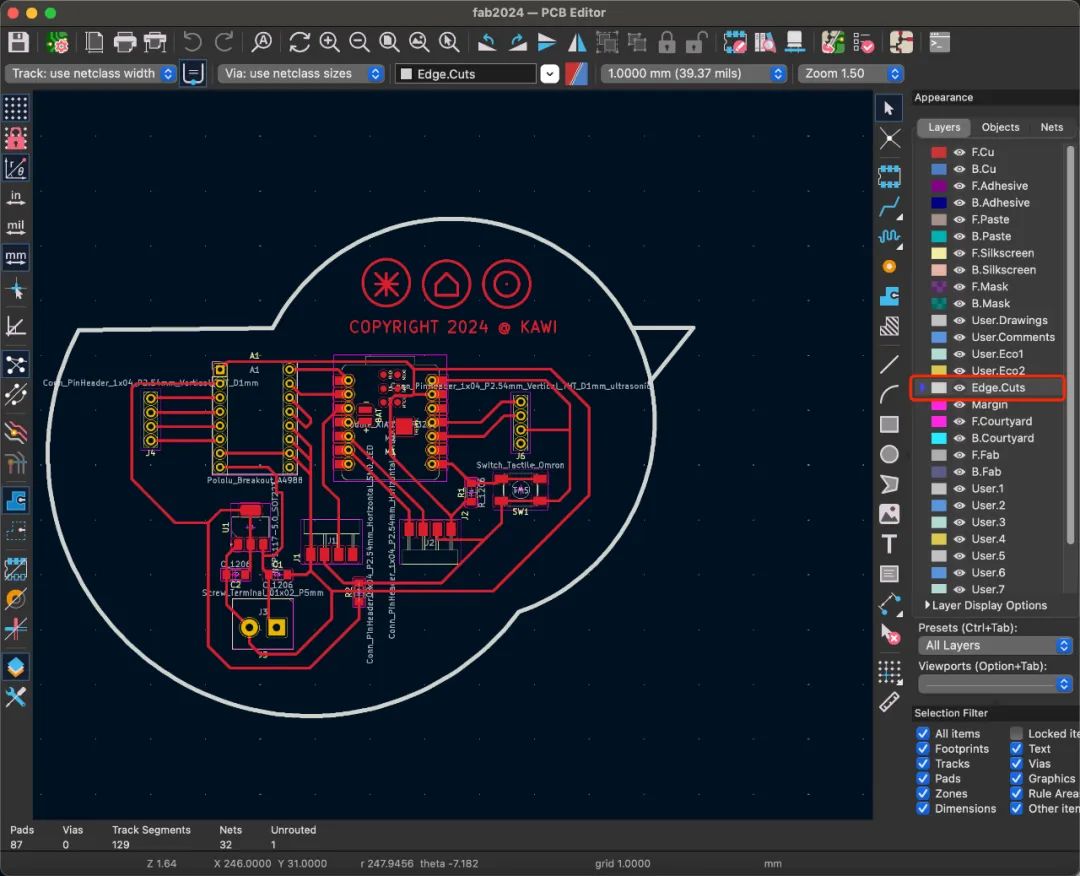
Task: Open grid size 1.0000 mm dropdown
Action: click(x=694, y=74)
